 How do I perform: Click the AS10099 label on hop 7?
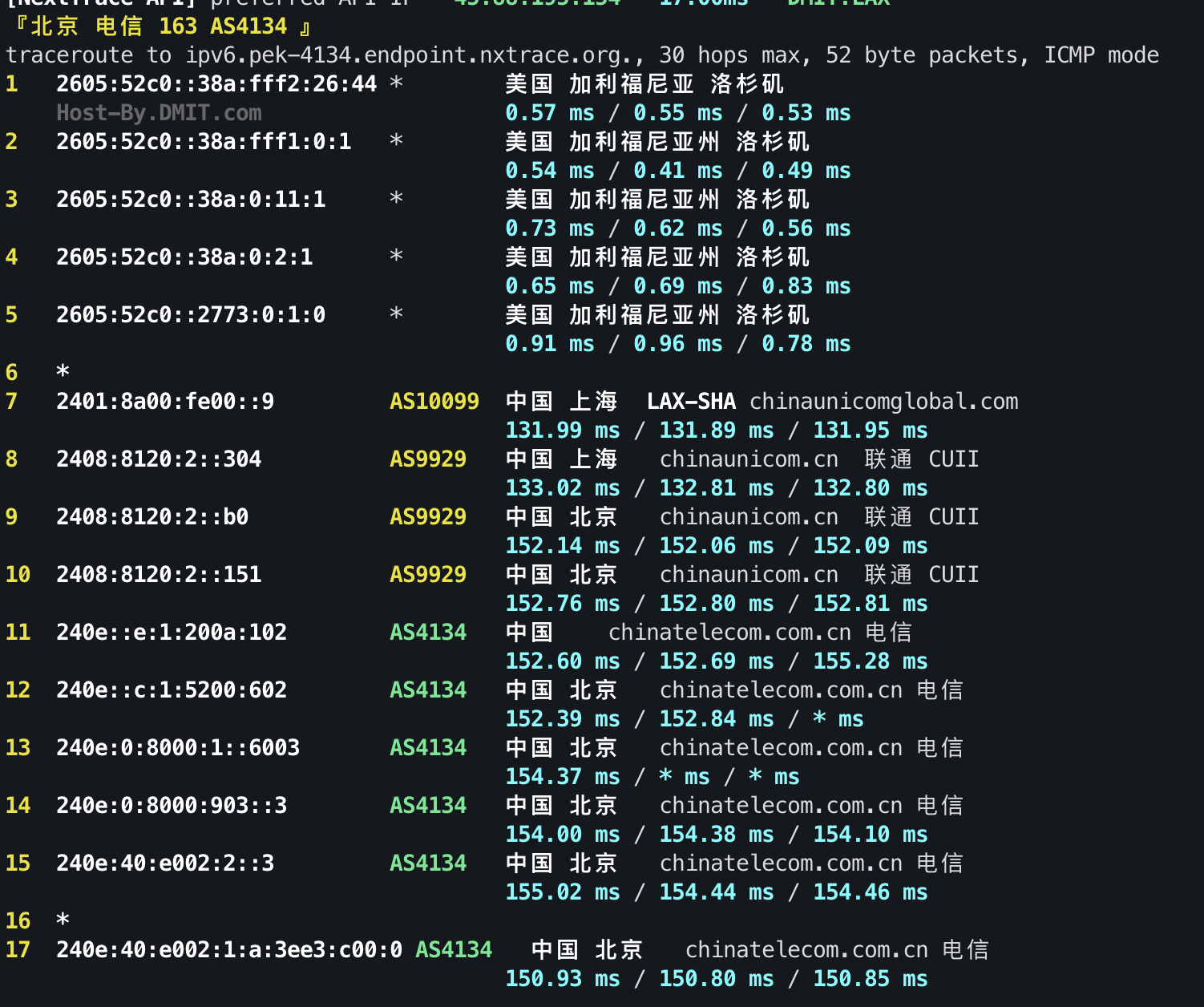tap(434, 401)
